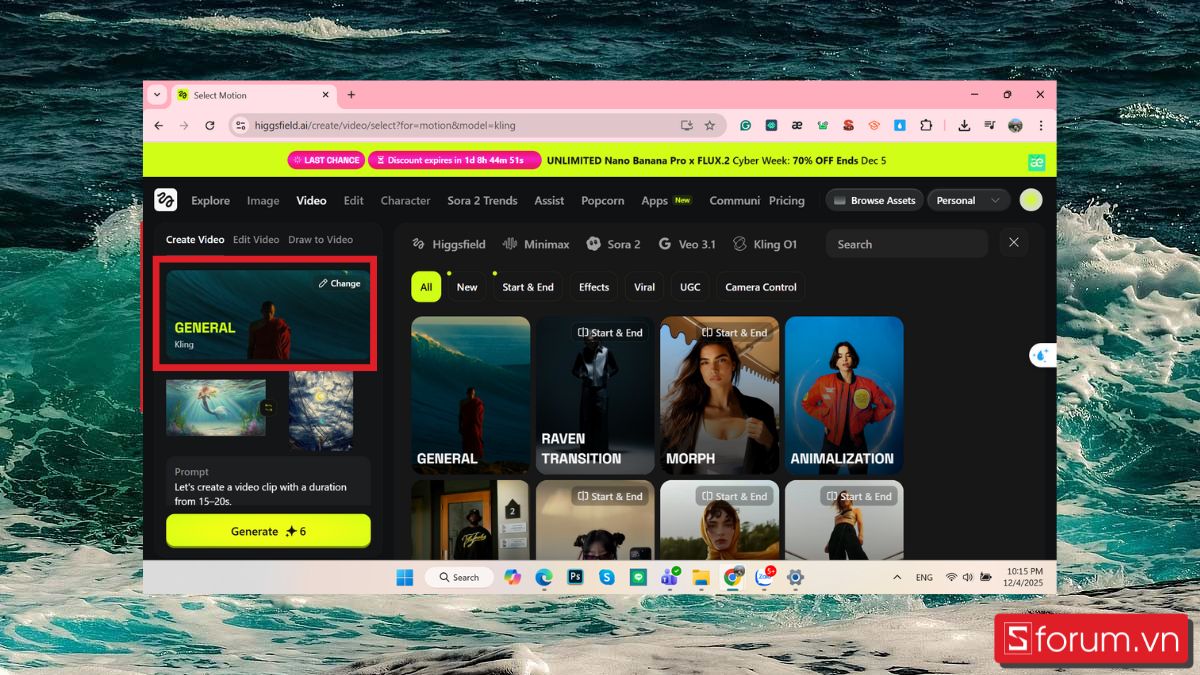The width and height of the screenshot is (1200, 675).
Task: Choose the Kling O1 model tab
Action: pyautogui.click(x=765, y=244)
